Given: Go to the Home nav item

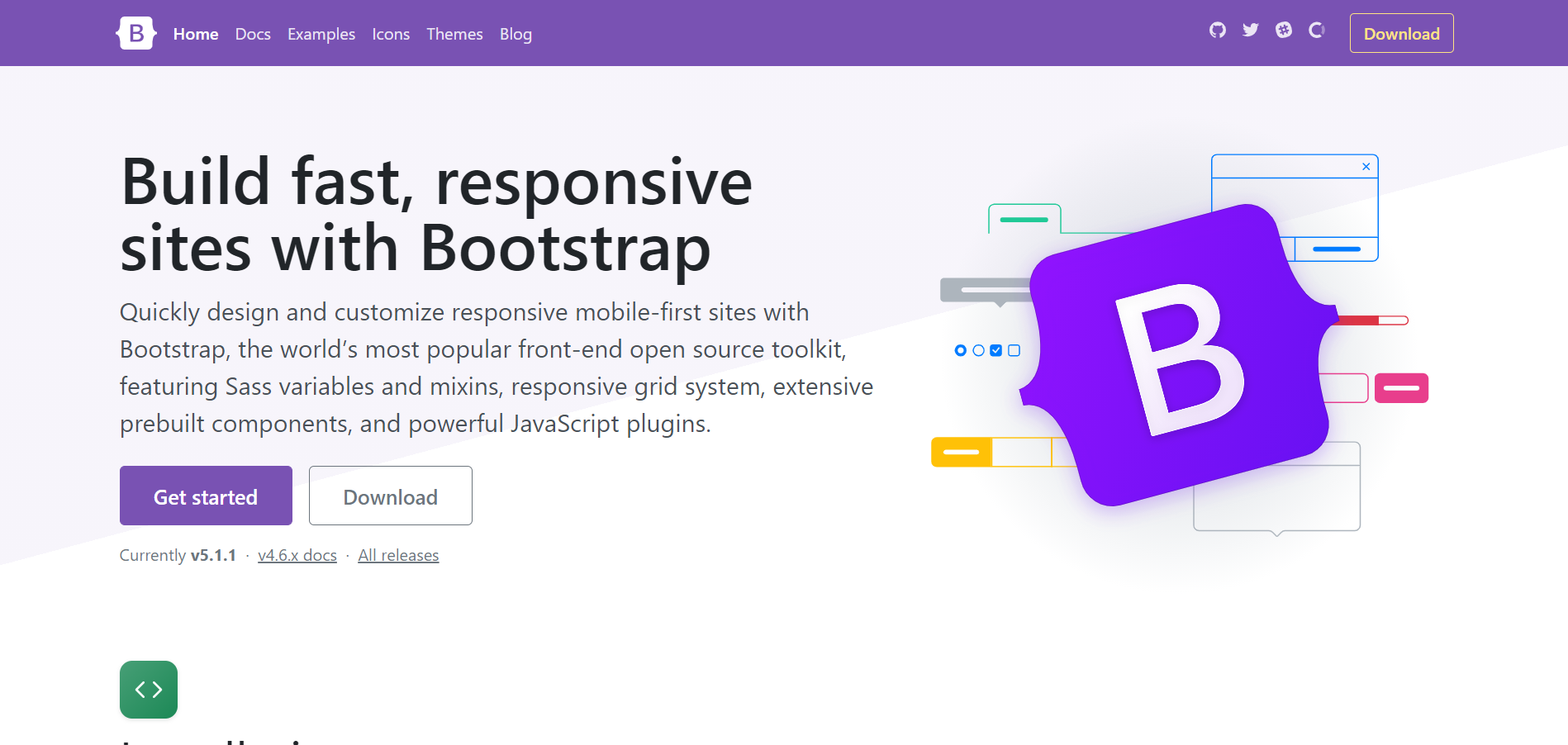Looking at the screenshot, I should (196, 34).
